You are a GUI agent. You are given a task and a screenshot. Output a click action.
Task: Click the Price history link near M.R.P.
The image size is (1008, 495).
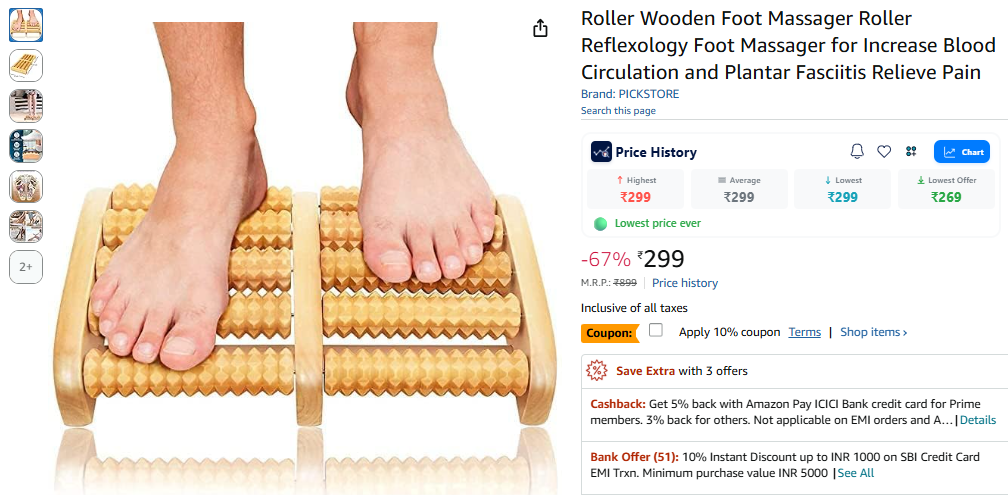coord(685,283)
